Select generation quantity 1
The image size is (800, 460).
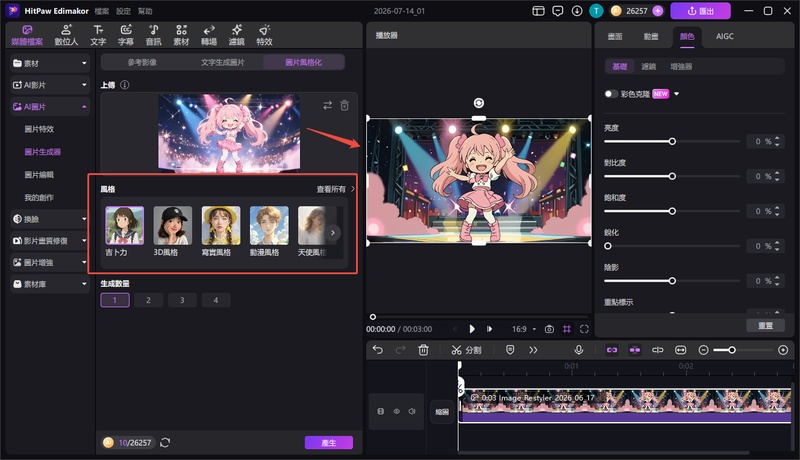pos(115,300)
